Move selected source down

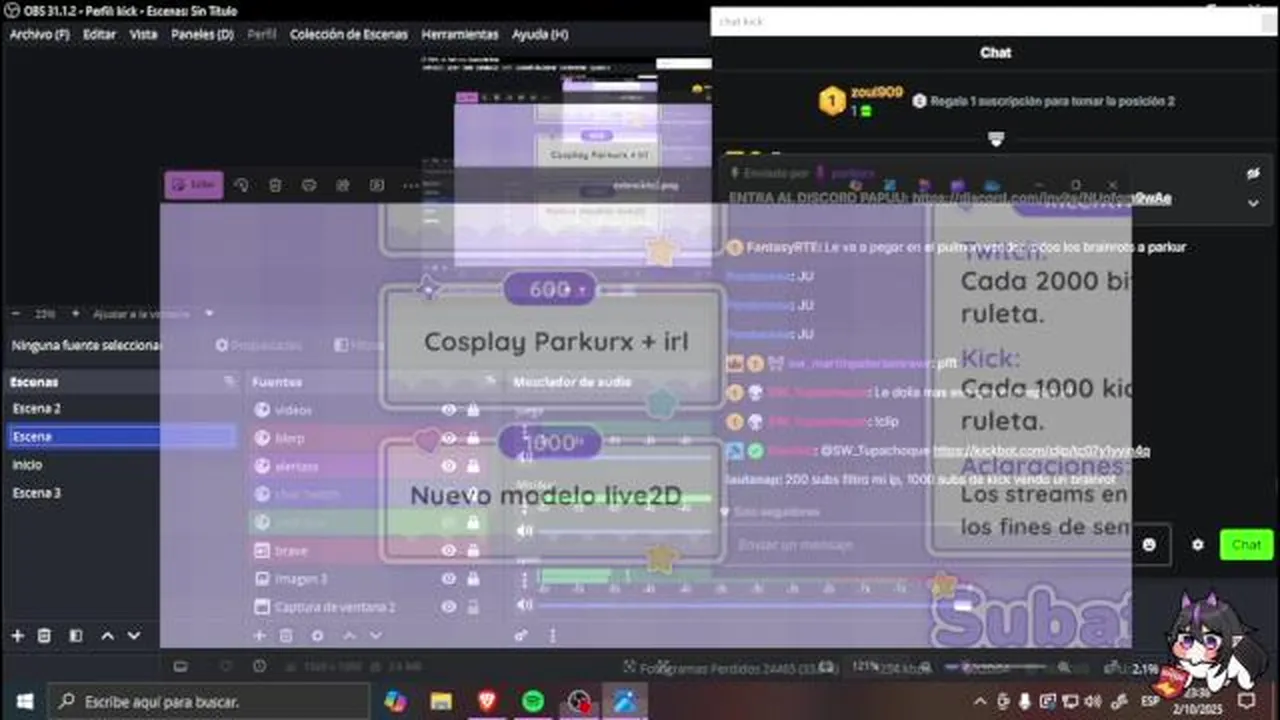coord(376,636)
